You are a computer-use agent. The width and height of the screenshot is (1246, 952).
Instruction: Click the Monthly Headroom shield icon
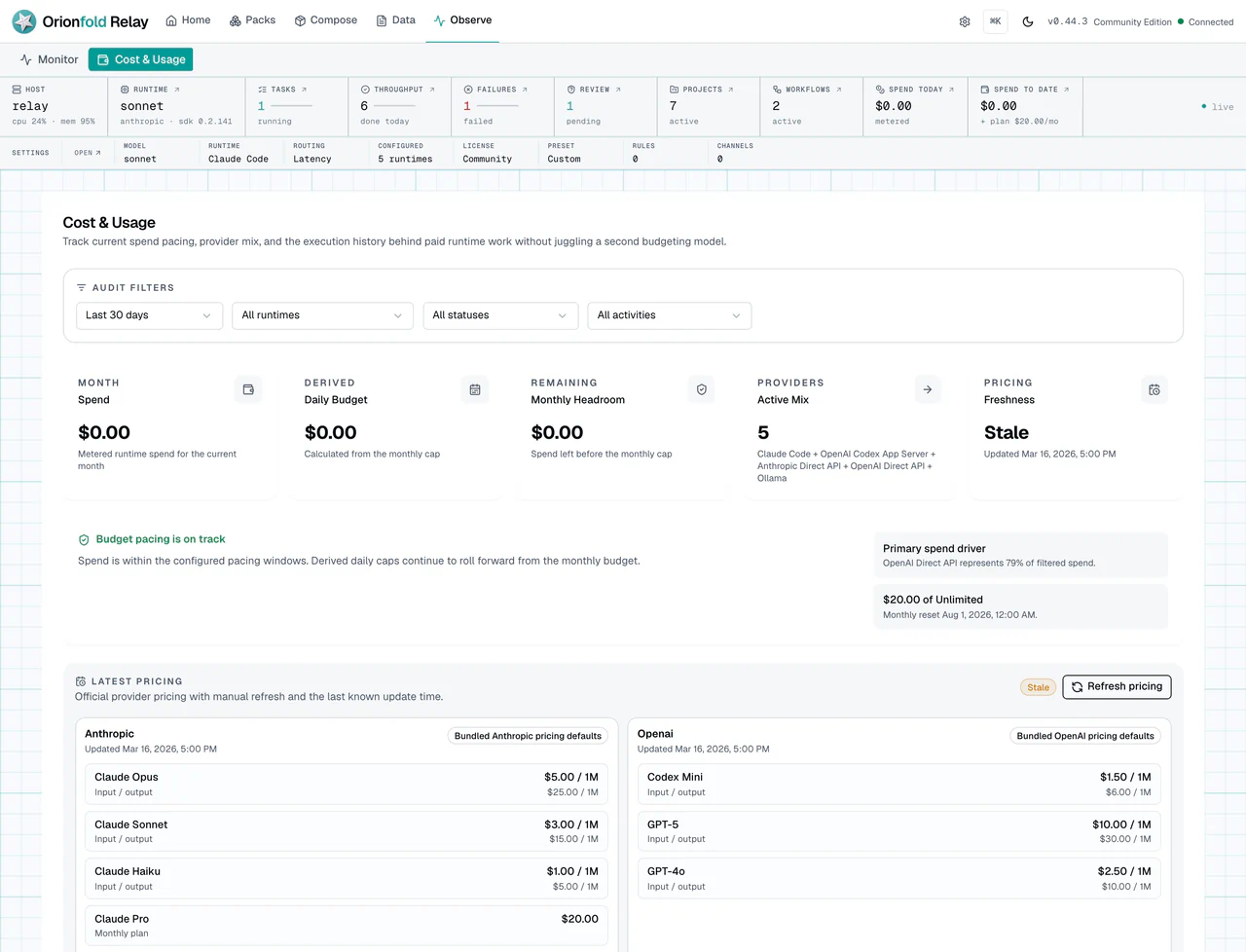pos(702,389)
